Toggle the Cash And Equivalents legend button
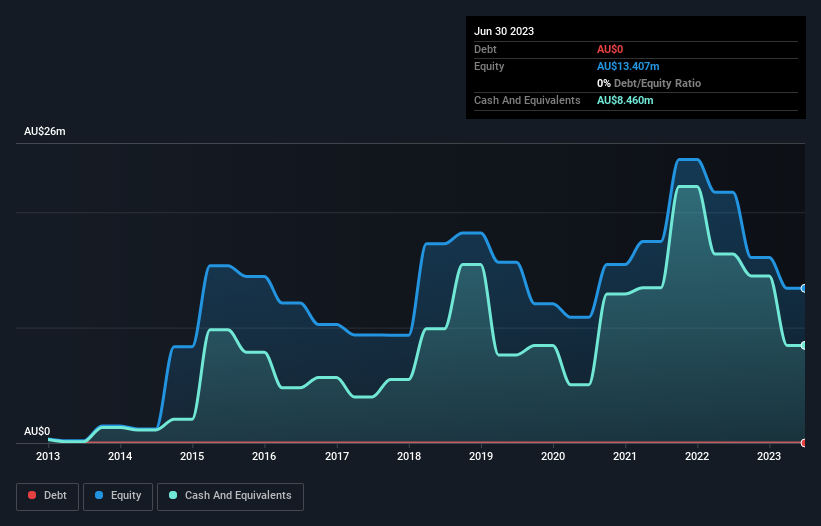The height and width of the screenshot is (526, 821). point(230,496)
